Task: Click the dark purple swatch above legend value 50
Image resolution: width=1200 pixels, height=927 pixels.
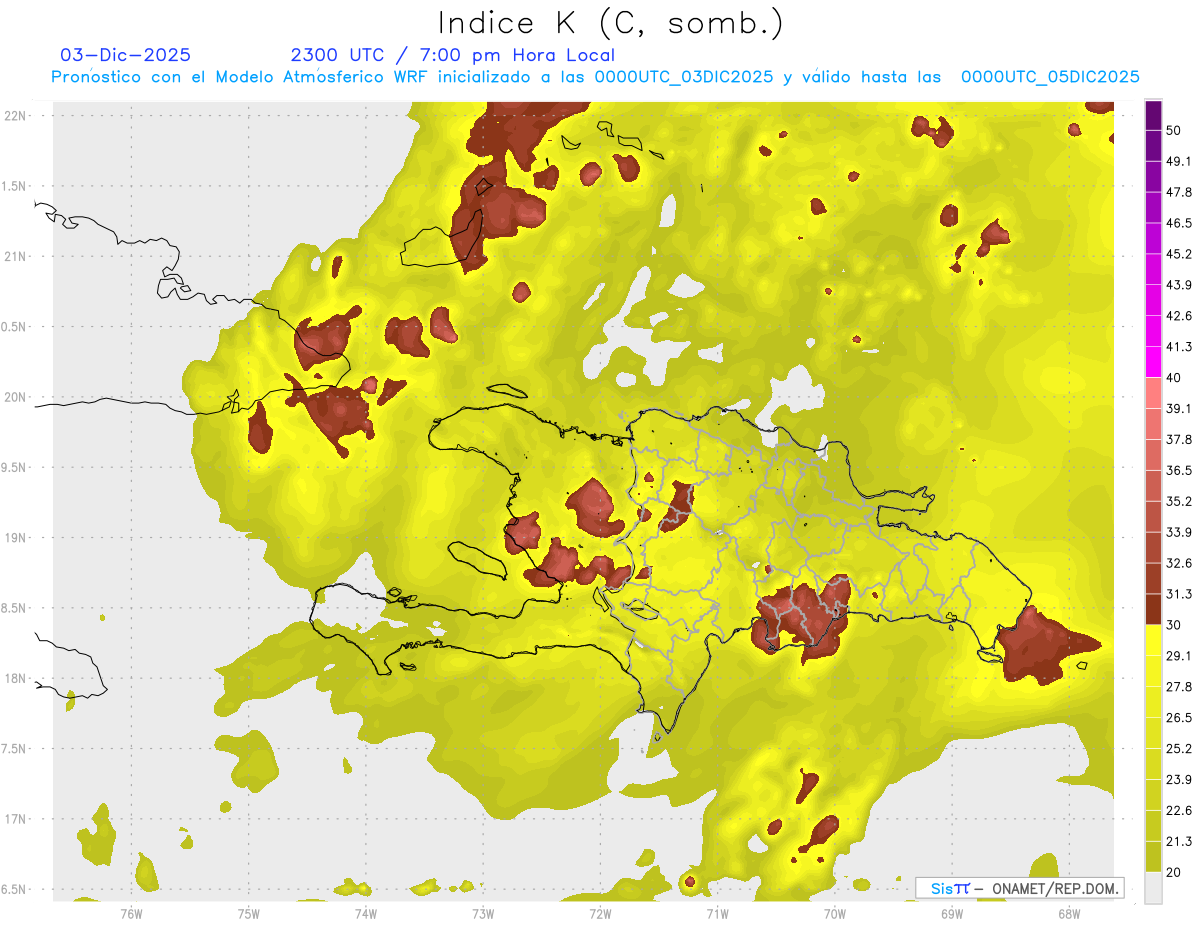Action: pyautogui.click(x=1153, y=115)
